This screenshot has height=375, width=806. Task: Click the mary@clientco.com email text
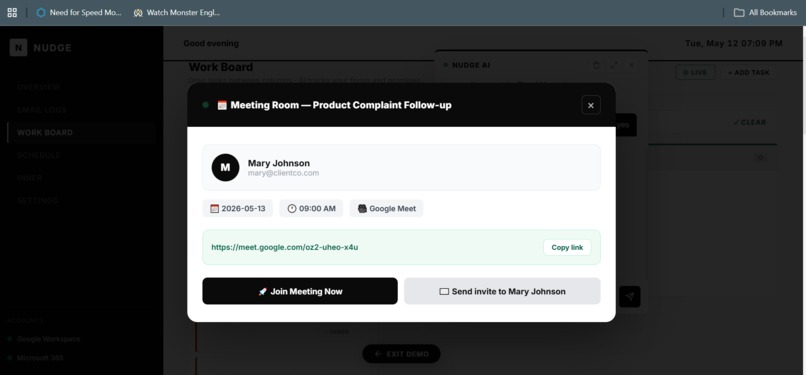pos(283,173)
